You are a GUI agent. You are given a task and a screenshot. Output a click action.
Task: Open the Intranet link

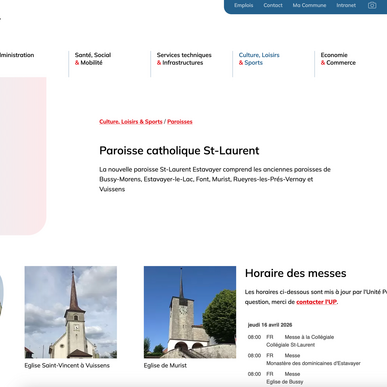click(x=346, y=5)
